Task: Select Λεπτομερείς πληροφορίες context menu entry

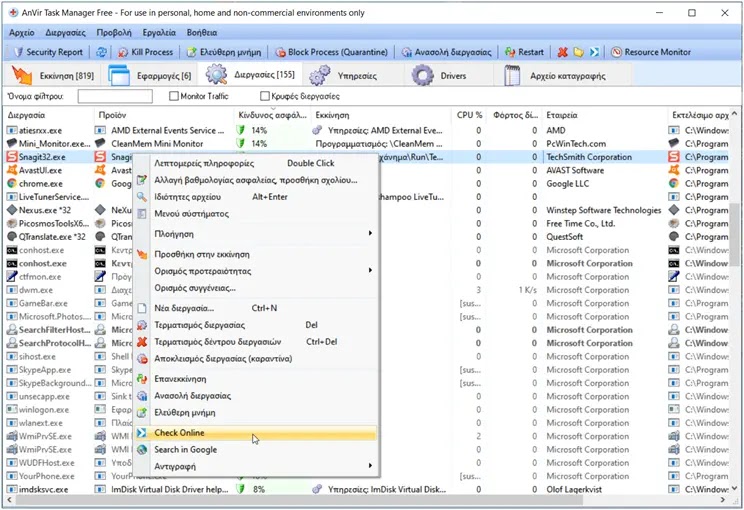Action: pyautogui.click(x=256, y=163)
